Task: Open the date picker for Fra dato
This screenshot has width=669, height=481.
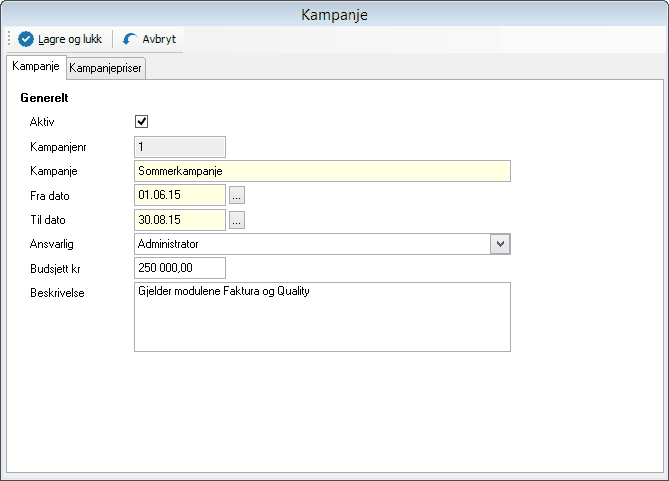Action: click(x=237, y=195)
